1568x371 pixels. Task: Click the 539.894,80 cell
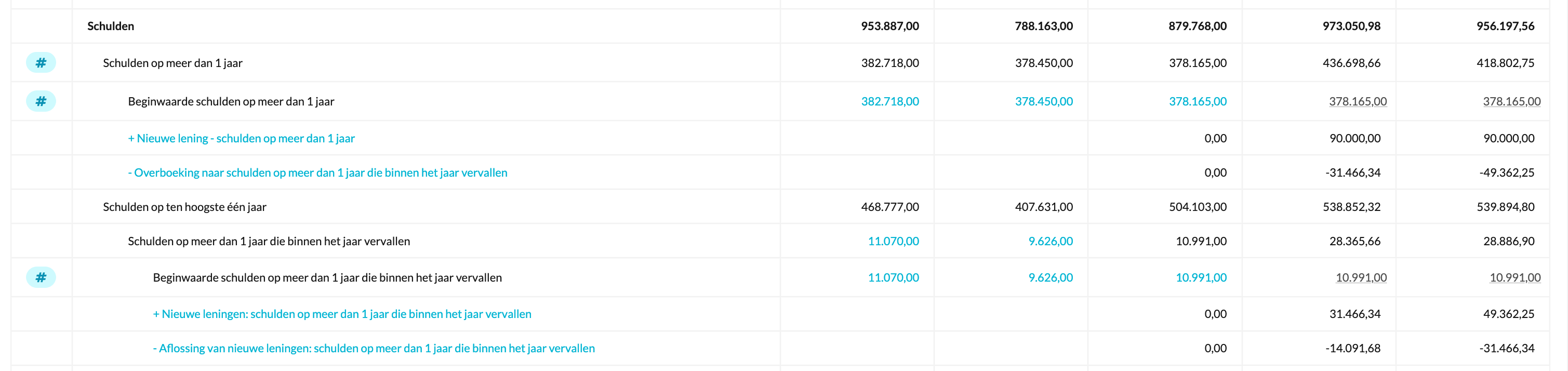[1505, 207]
